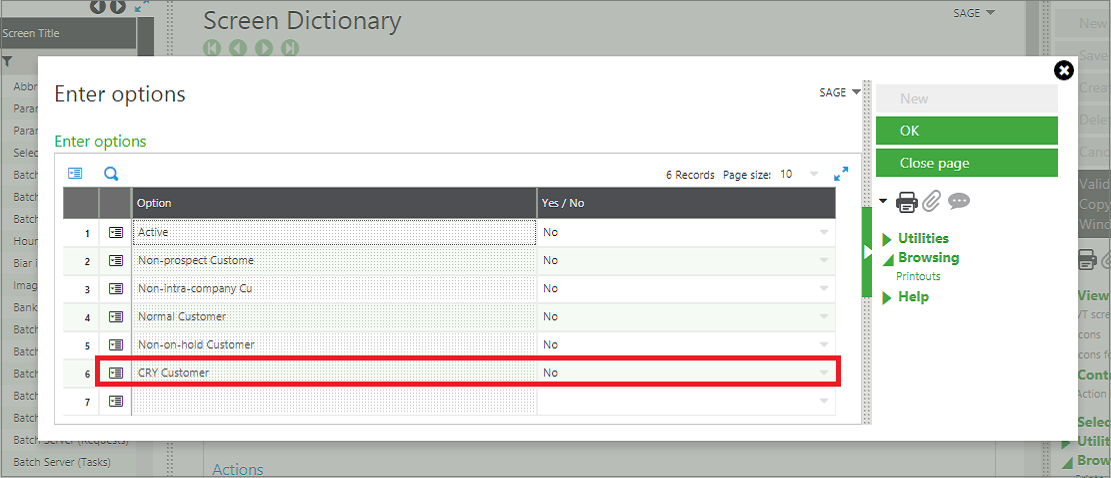Click the Yes / No column header
Viewport: 1111px width, 478px height.
point(686,203)
